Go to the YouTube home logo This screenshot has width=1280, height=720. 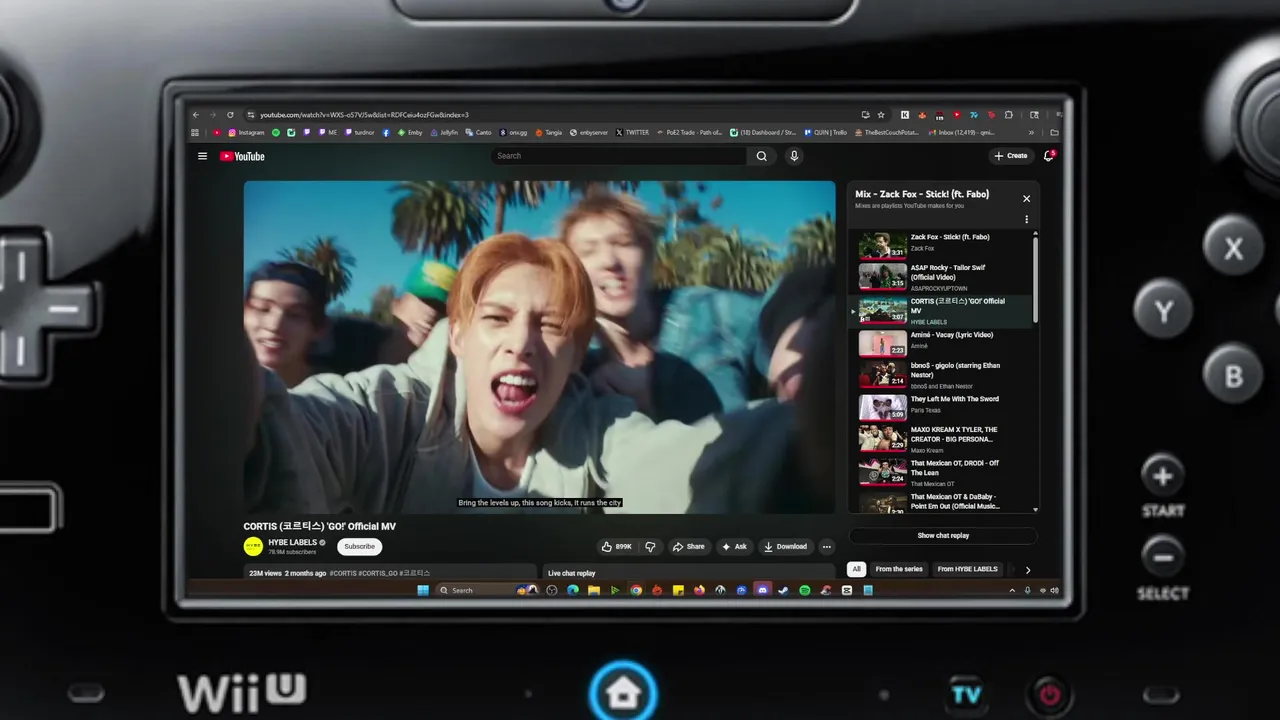coord(242,156)
